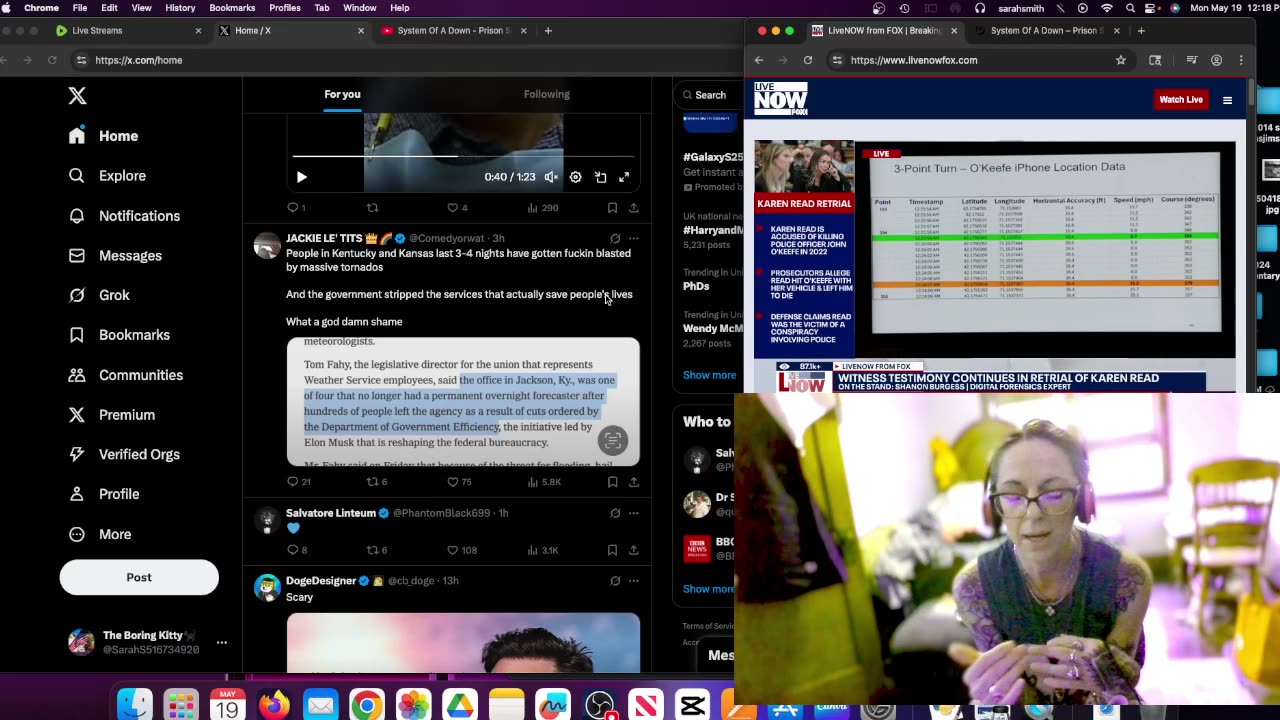This screenshot has height=720, width=1280.
Task: Switch to the Following tab
Action: 547,94
